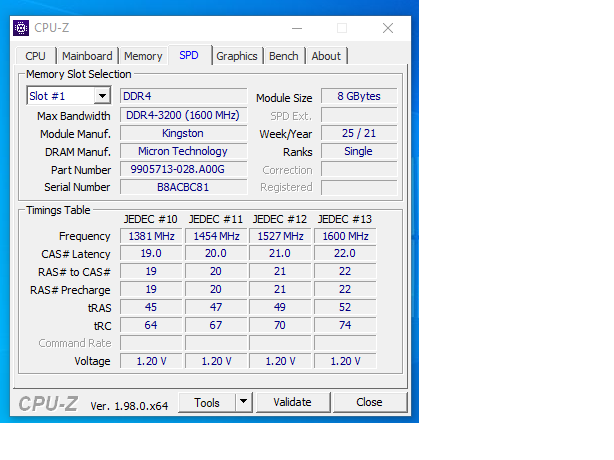Click tRC value 67
Viewport: 614px width, 460px height.
pos(216,325)
